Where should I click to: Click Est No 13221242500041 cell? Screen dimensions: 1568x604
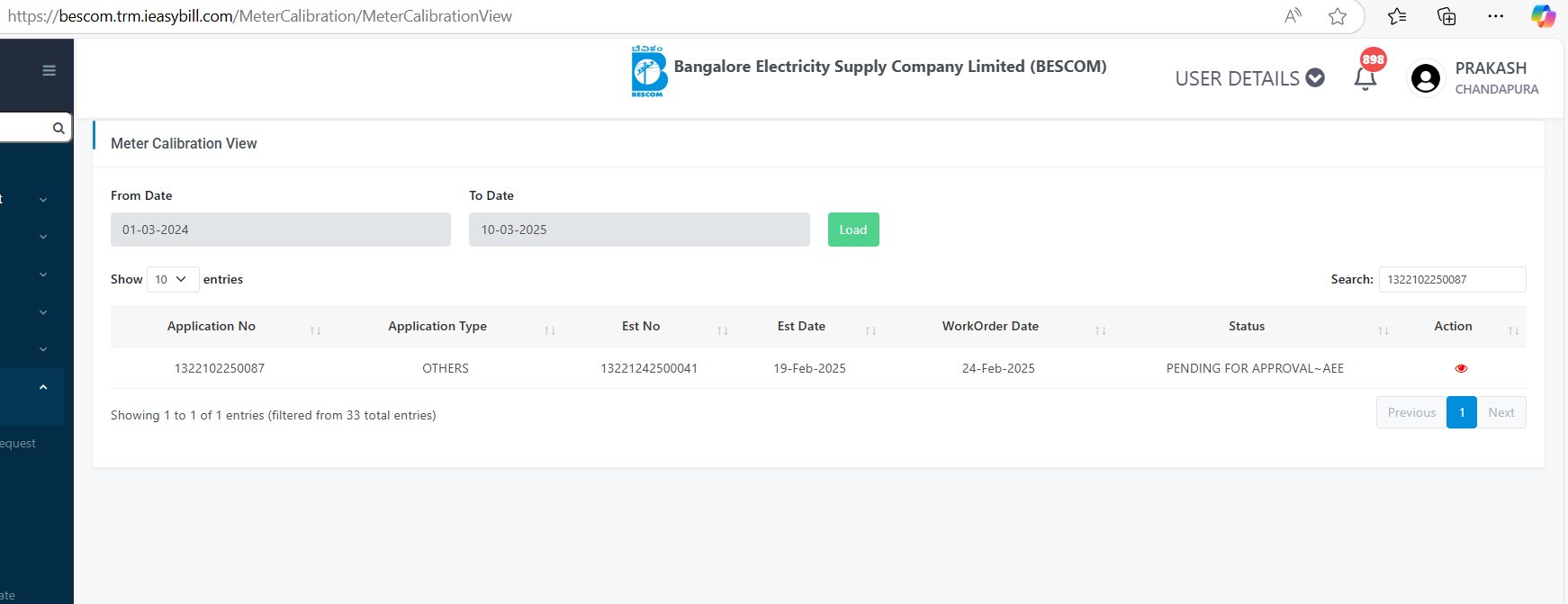[649, 368]
